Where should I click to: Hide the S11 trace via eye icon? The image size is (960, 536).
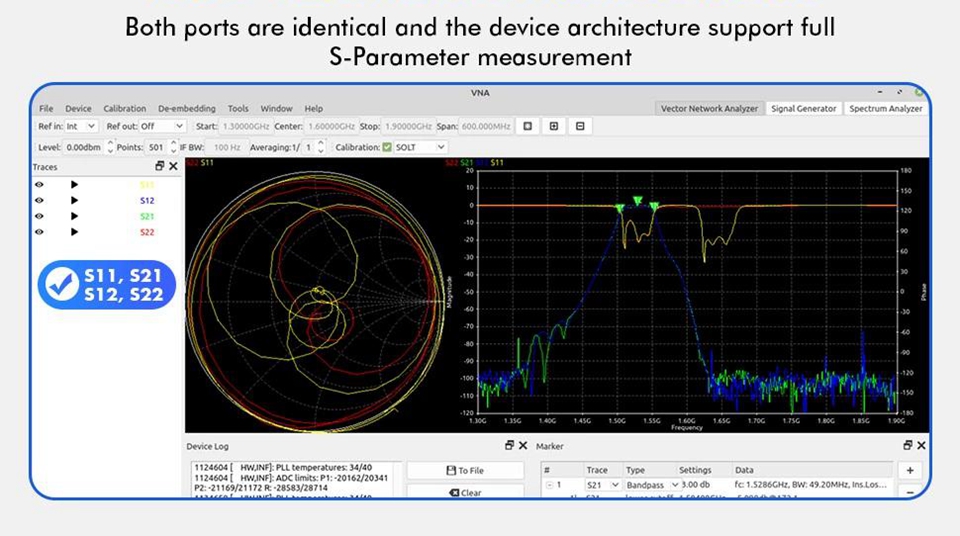[x=40, y=185]
